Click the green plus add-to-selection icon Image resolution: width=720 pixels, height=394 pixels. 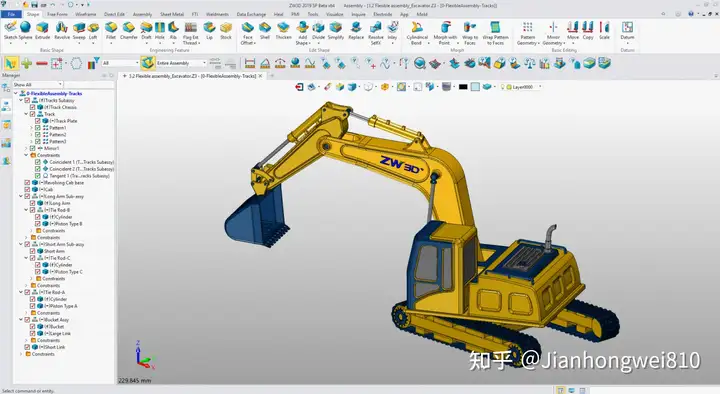pyautogui.click(x=27, y=63)
